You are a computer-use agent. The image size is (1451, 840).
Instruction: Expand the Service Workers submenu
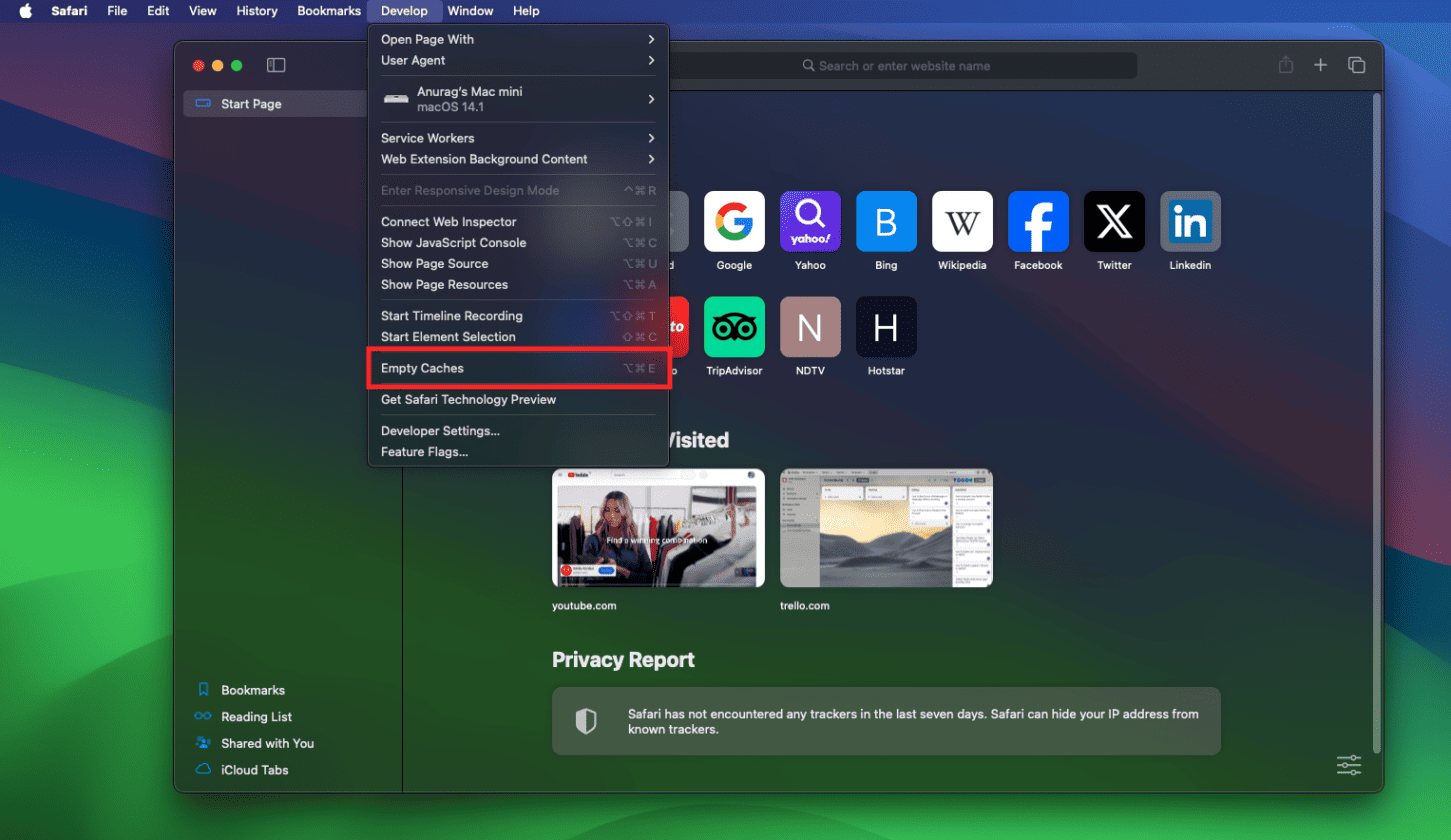(518, 138)
